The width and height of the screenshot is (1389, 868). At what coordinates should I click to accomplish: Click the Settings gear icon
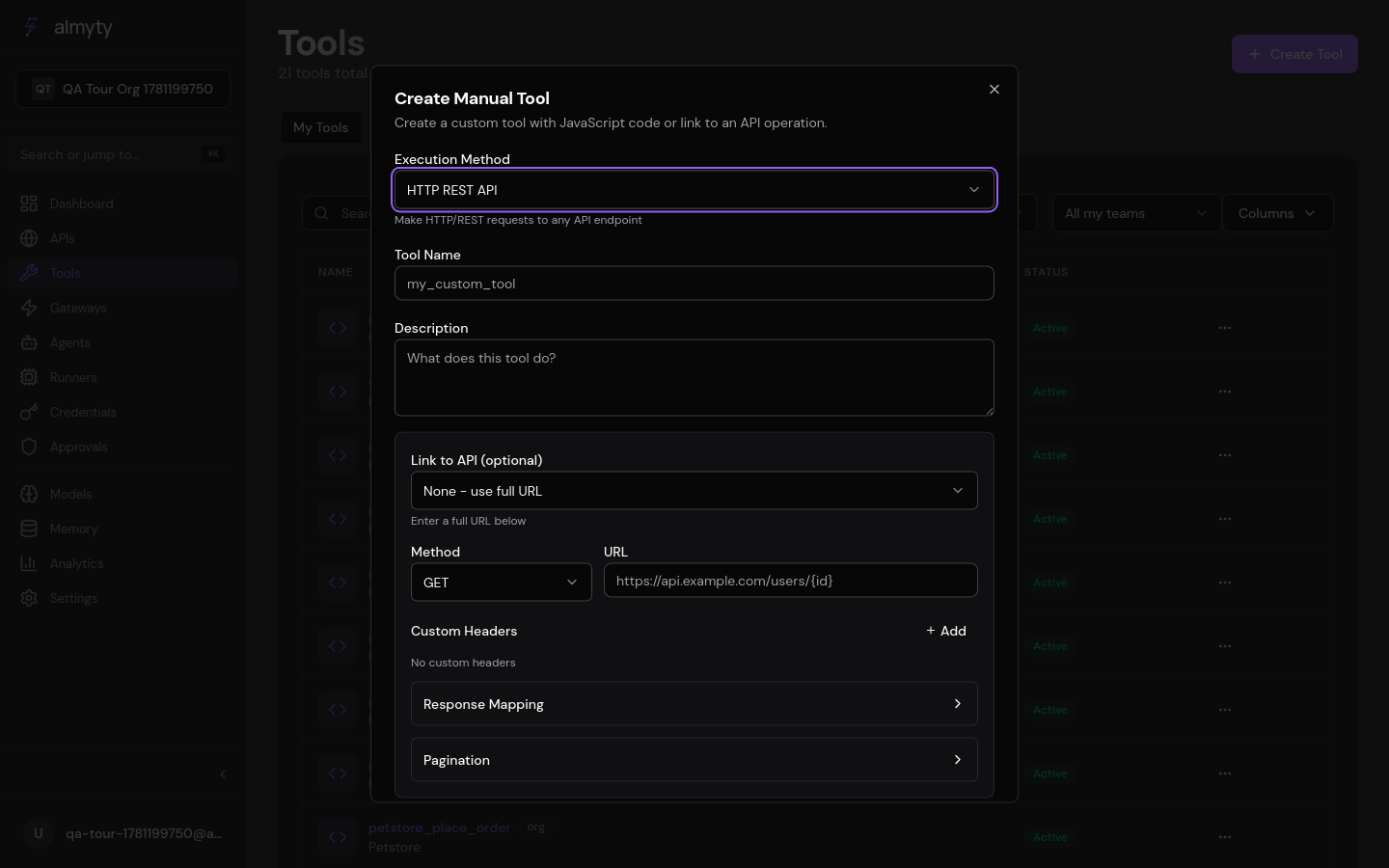[29, 598]
